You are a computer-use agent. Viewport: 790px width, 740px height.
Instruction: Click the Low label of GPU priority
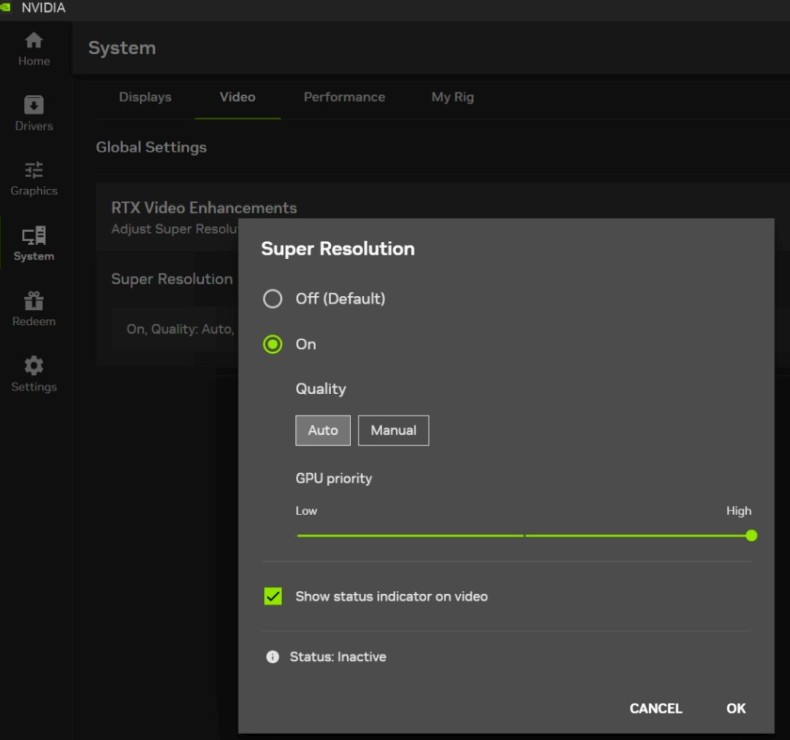tap(306, 511)
